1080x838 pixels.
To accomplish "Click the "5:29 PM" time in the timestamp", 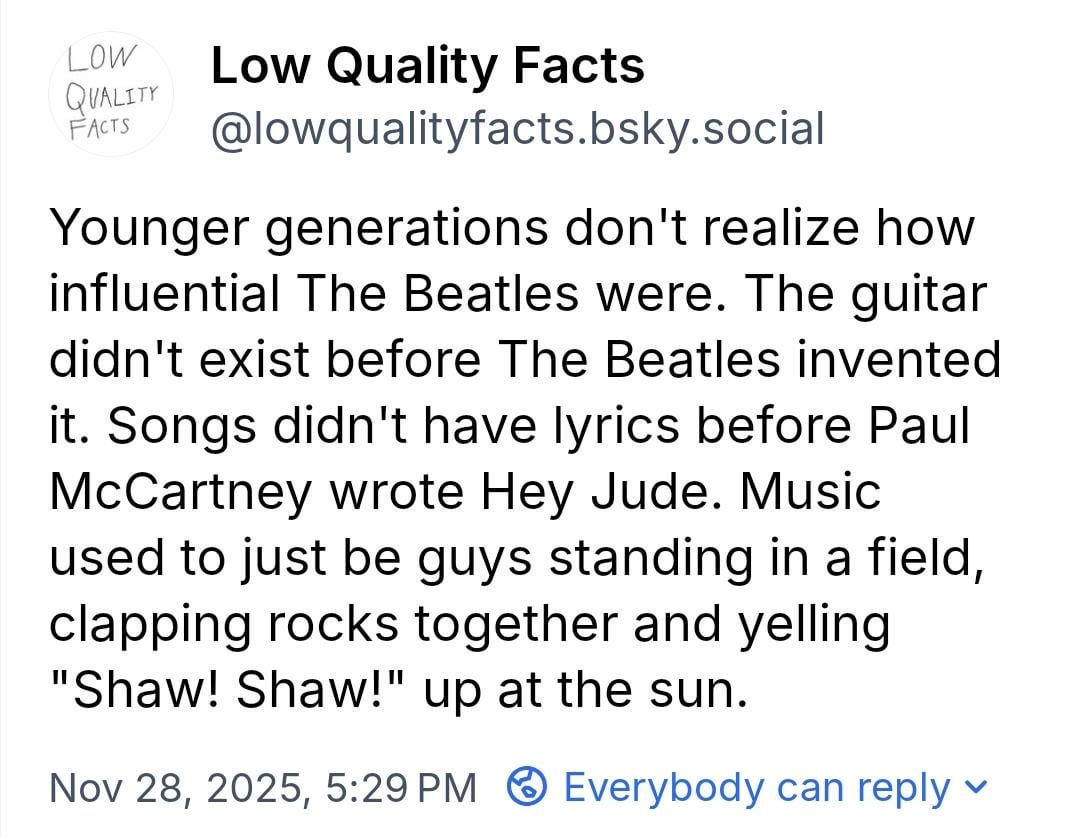I will (401, 787).
